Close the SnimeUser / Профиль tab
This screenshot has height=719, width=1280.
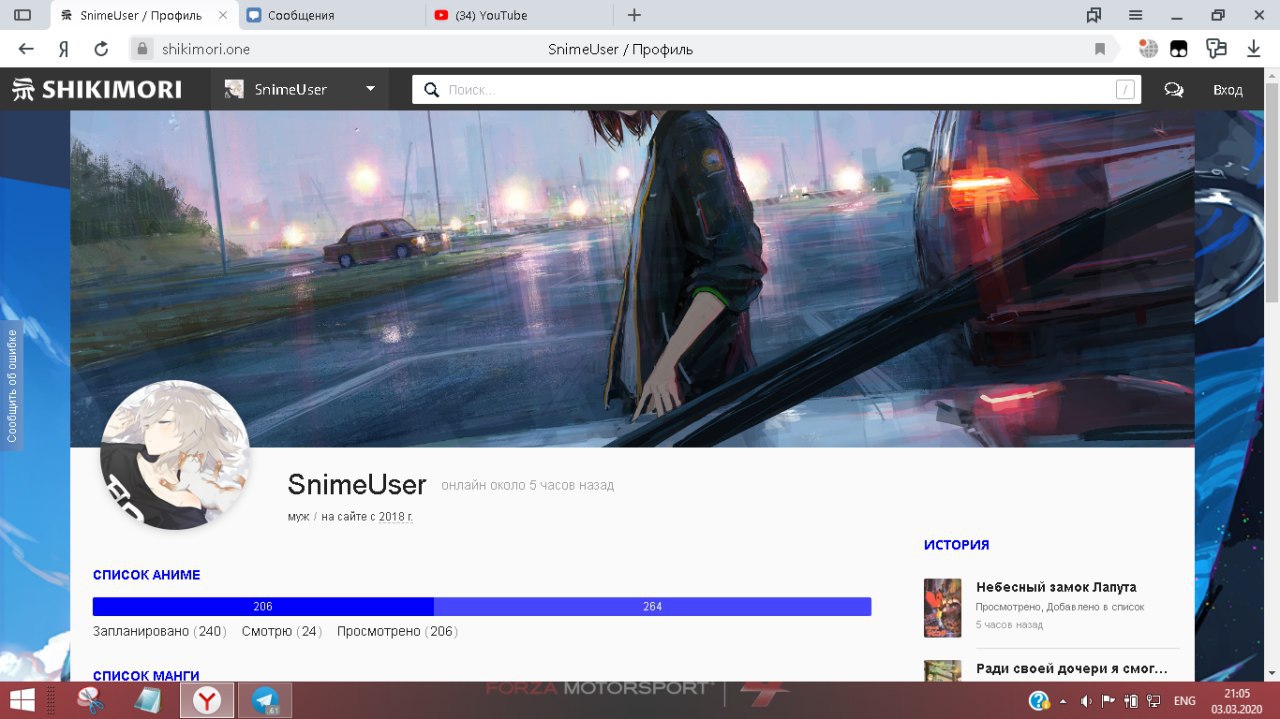(x=222, y=15)
